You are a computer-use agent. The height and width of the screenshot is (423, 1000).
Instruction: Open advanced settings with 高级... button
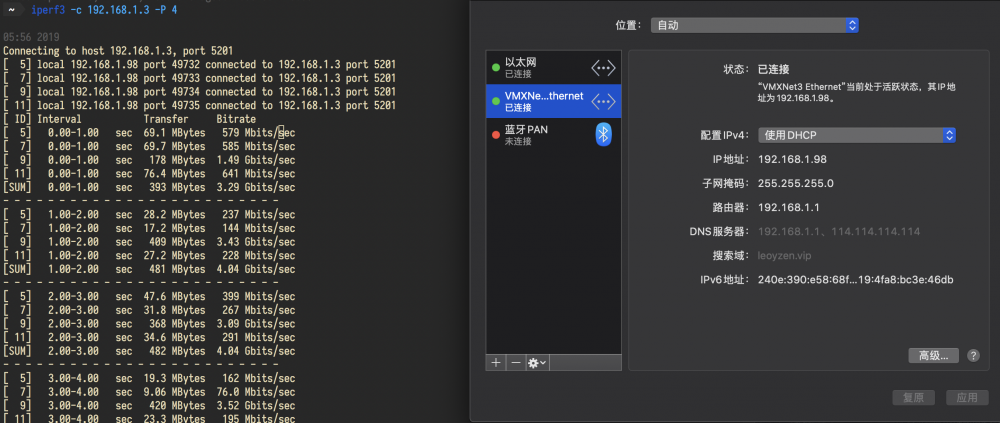(x=933, y=355)
